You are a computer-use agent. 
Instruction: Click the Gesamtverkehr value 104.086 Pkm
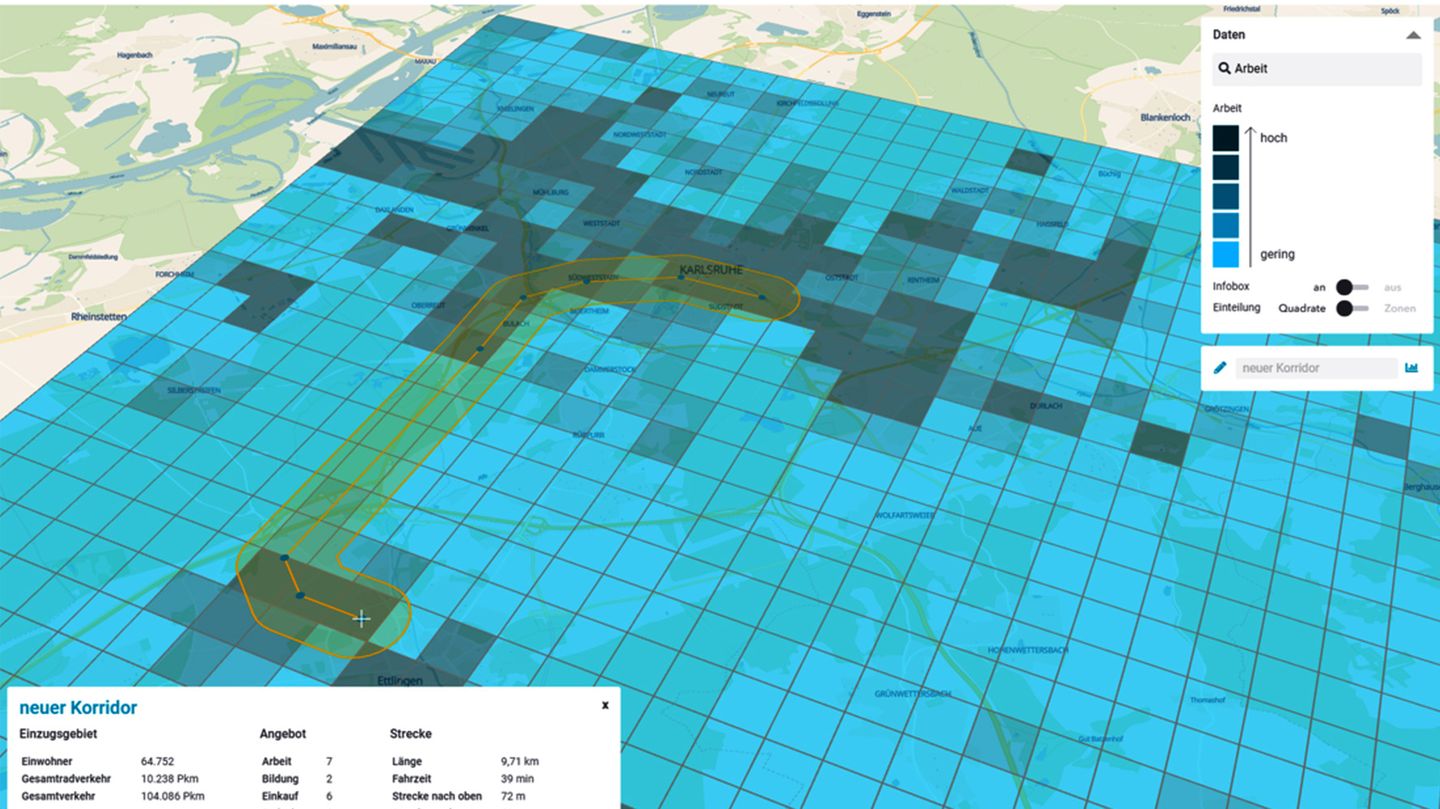173,796
